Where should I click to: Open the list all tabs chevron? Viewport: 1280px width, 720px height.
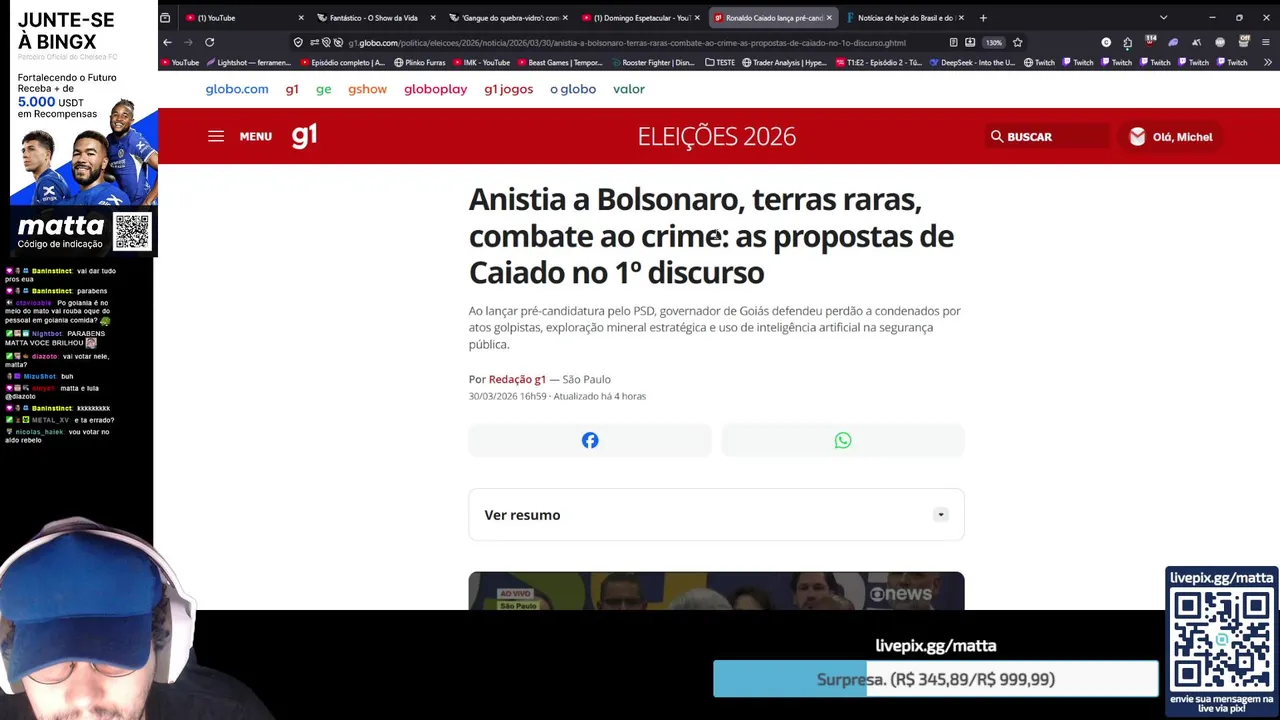point(1163,17)
